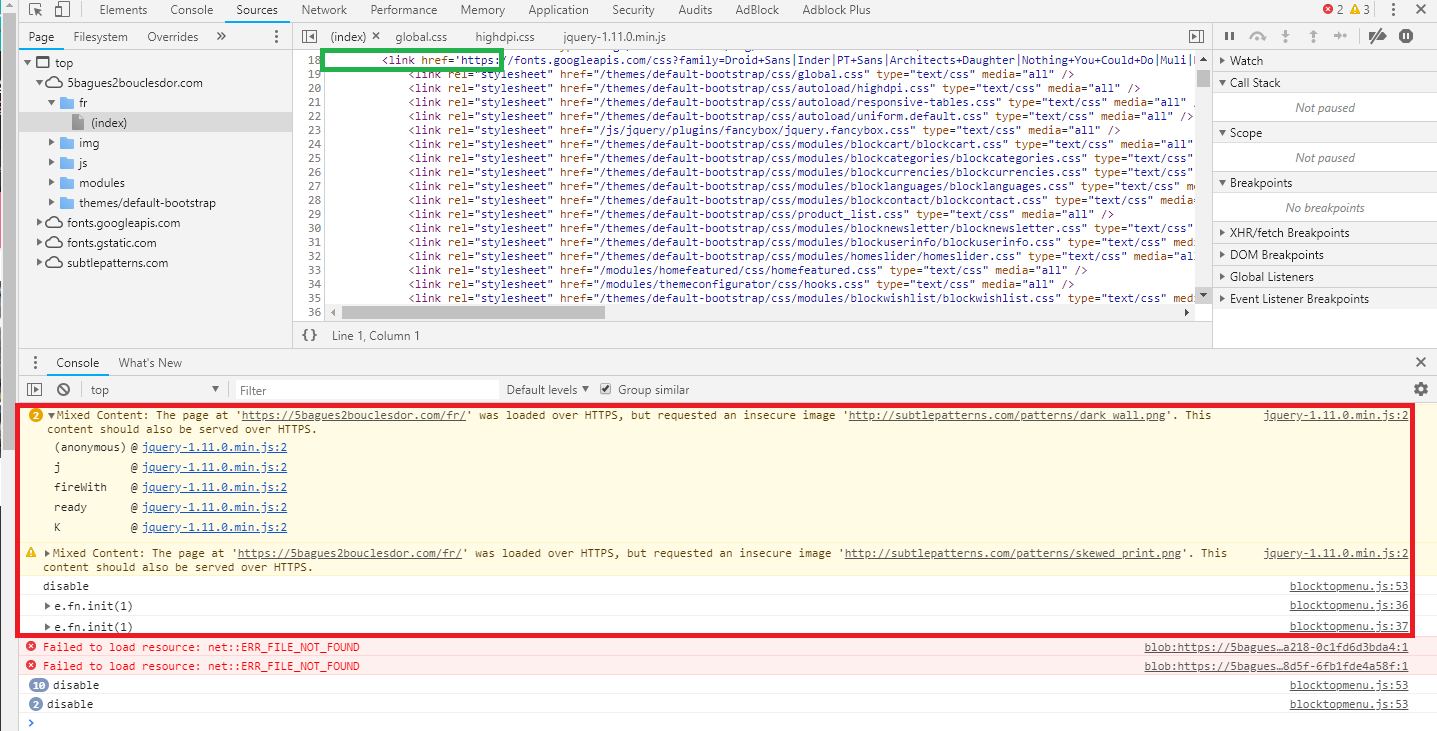Expand subtlepatterns.com domain
This screenshot has width=1437, height=731.
pyautogui.click(x=40, y=263)
